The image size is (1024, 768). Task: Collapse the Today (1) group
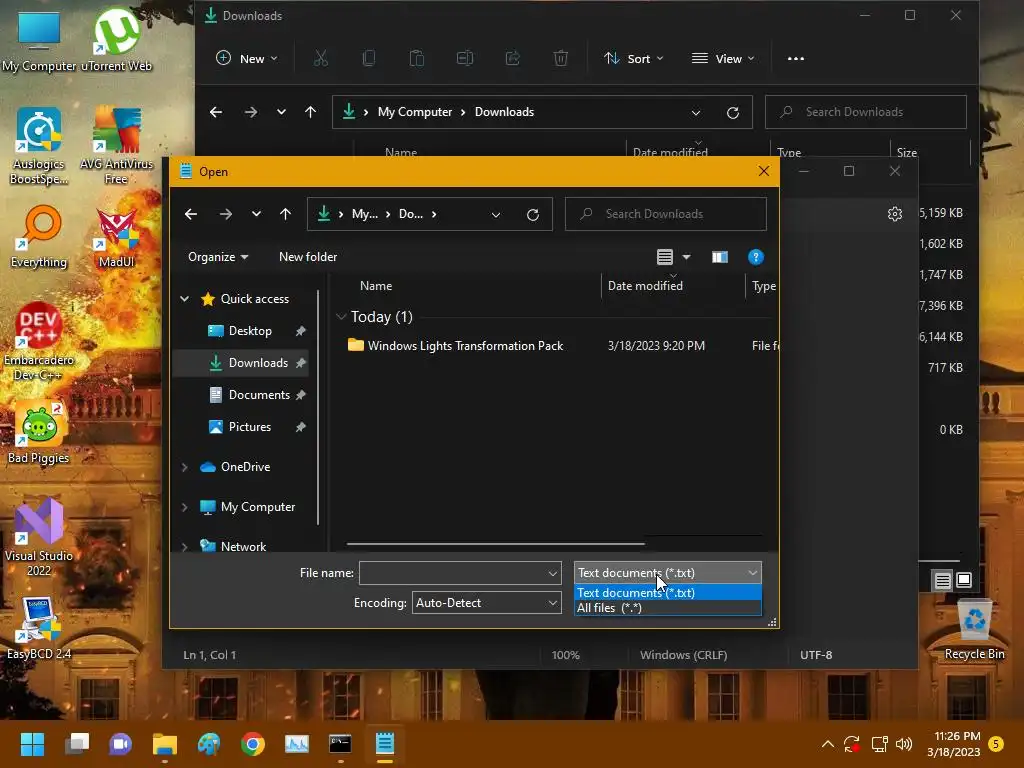click(x=341, y=317)
